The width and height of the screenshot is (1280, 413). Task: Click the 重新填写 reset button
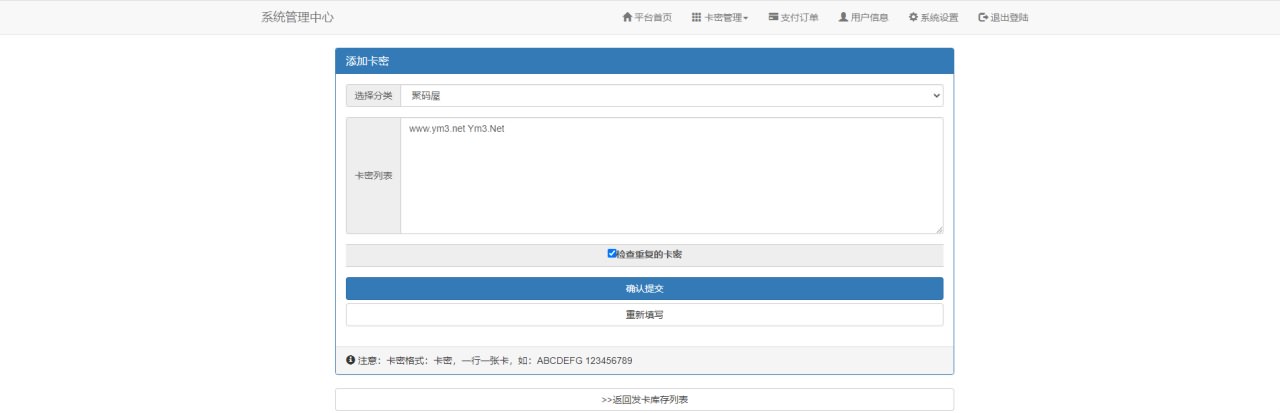click(x=644, y=314)
